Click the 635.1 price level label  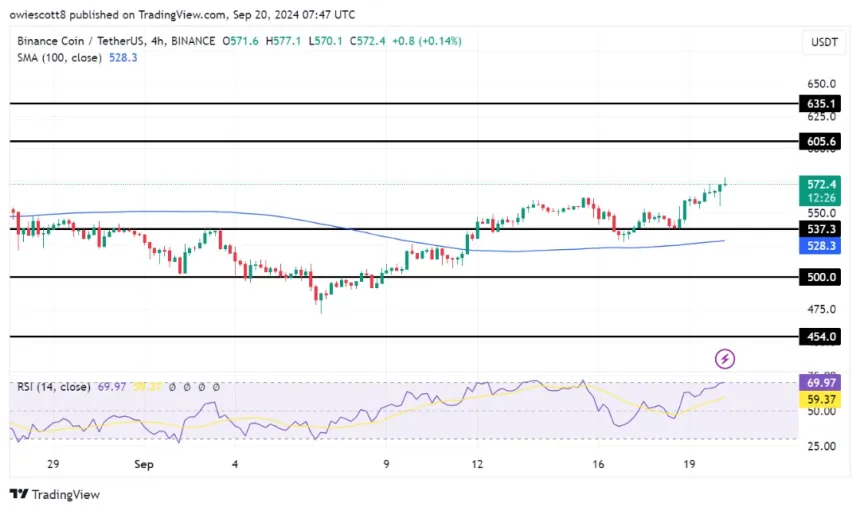tap(820, 103)
